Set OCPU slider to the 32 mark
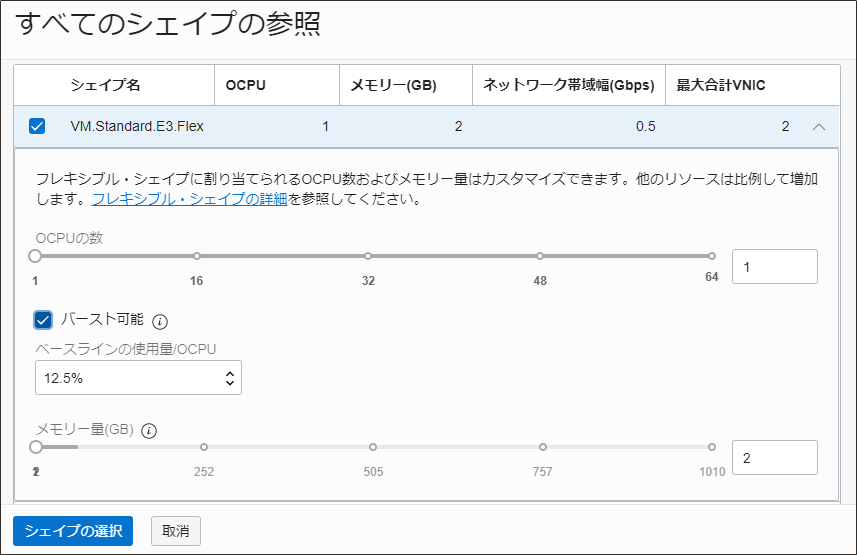The image size is (857, 555). pos(368,257)
